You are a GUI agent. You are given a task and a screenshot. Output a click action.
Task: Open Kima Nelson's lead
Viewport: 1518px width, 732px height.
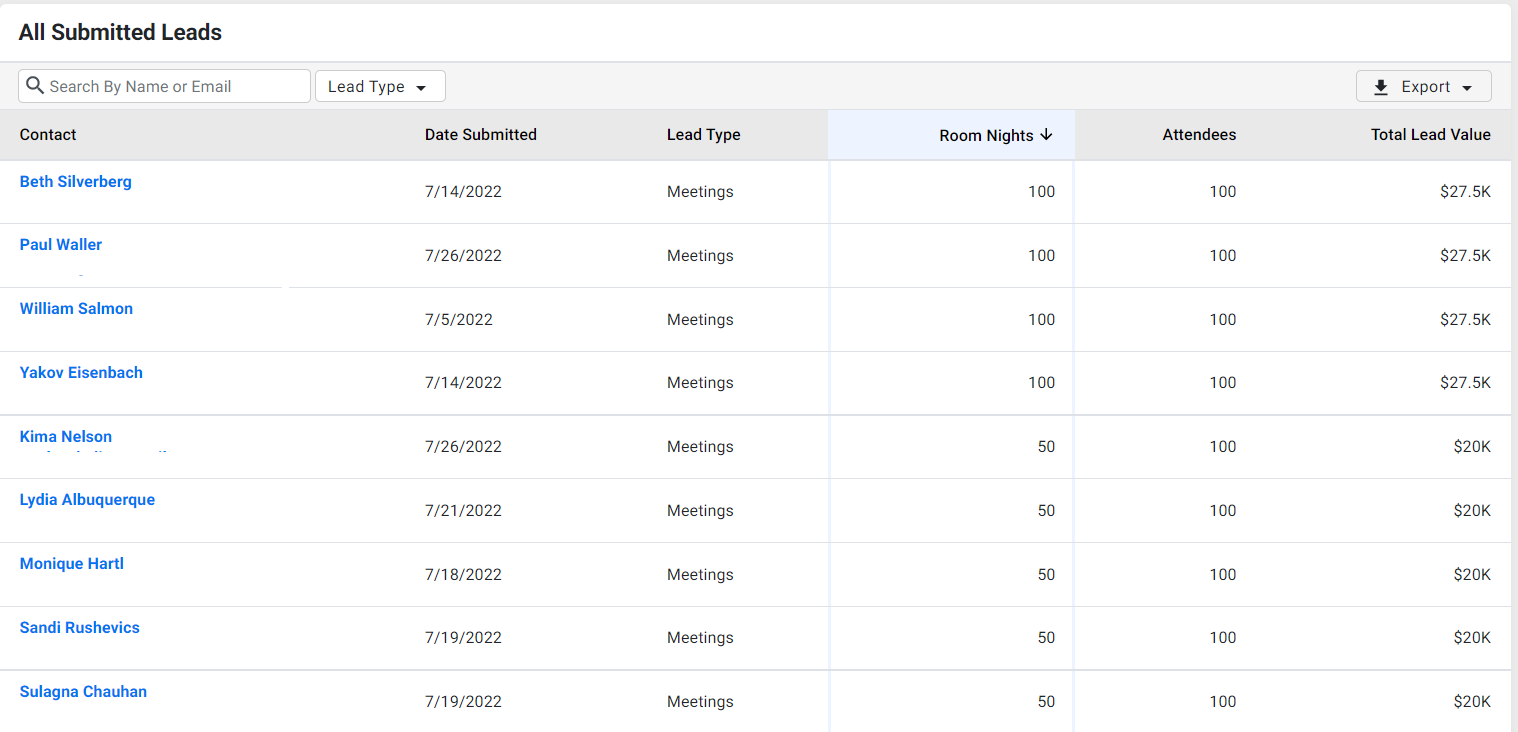[x=66, y=437]
